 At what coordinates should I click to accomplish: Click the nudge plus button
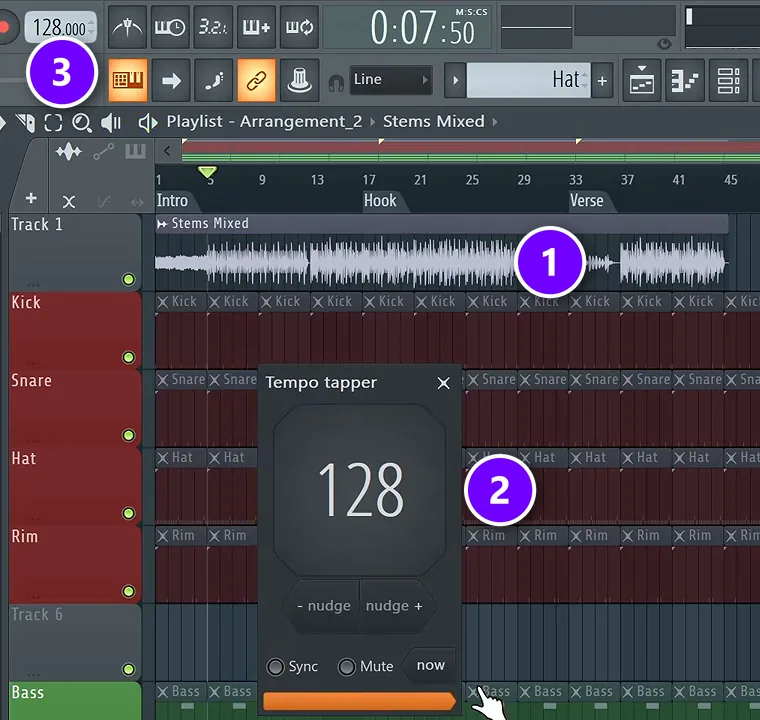pyautogui.click(x=395, y=606)
